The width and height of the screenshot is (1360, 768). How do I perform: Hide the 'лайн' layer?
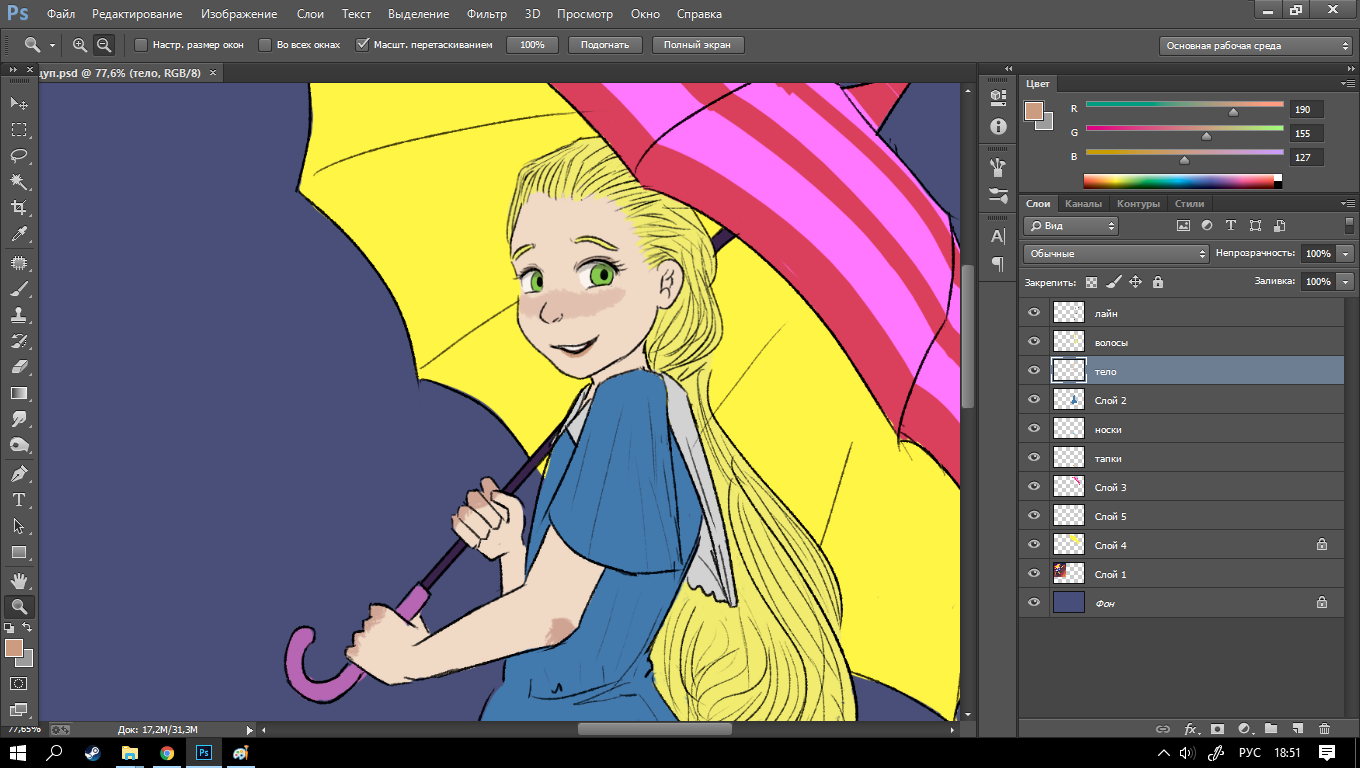pos(1034,313)
